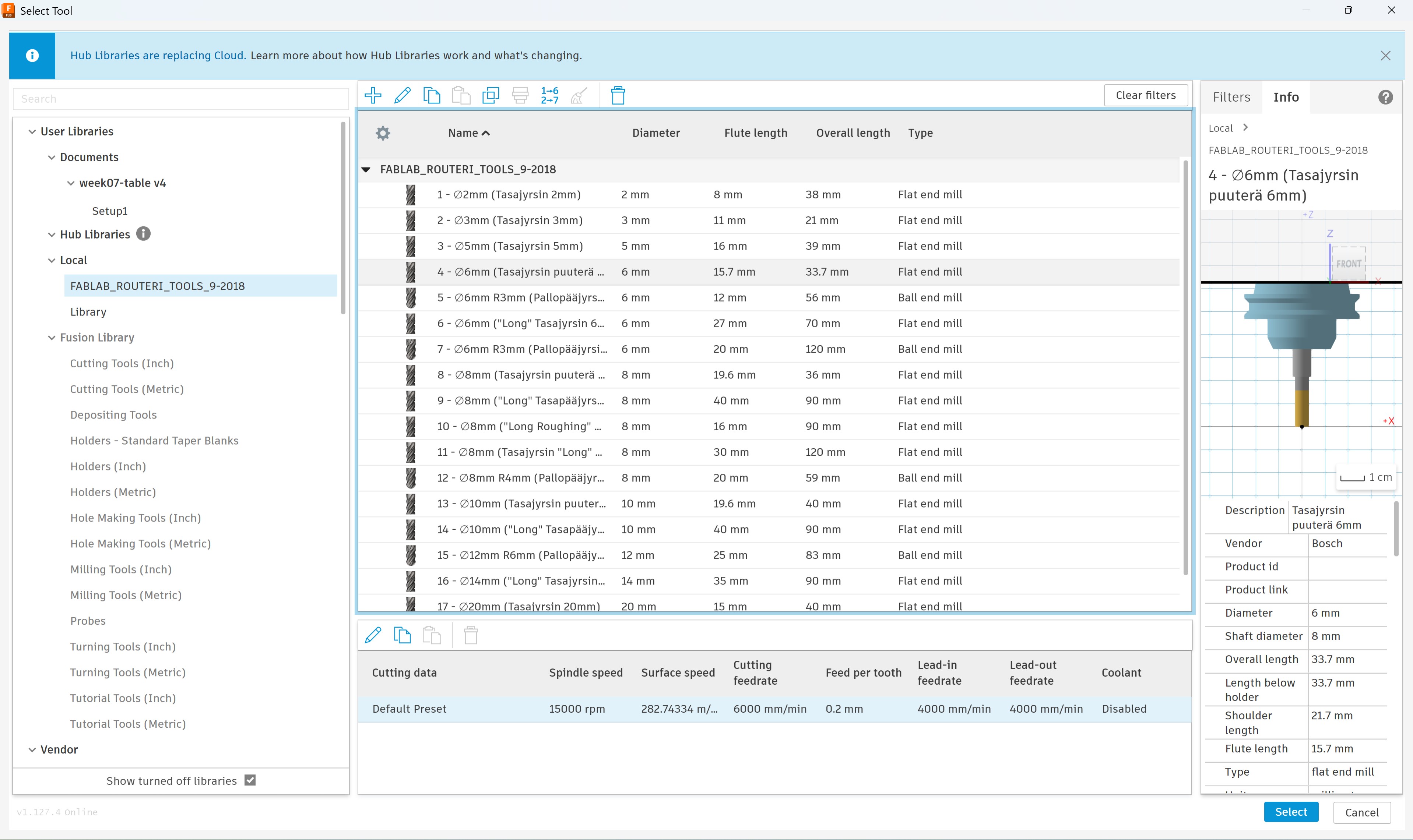
Task: Click the Duplicate tool icon in top toolbar
Action: coord(491,95)
